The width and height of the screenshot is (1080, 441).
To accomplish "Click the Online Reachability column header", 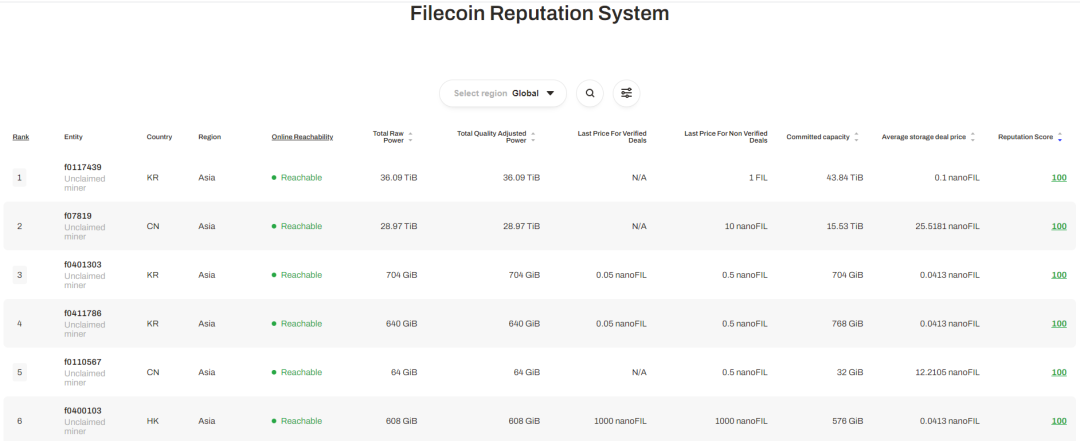I will tap(302, 137).
